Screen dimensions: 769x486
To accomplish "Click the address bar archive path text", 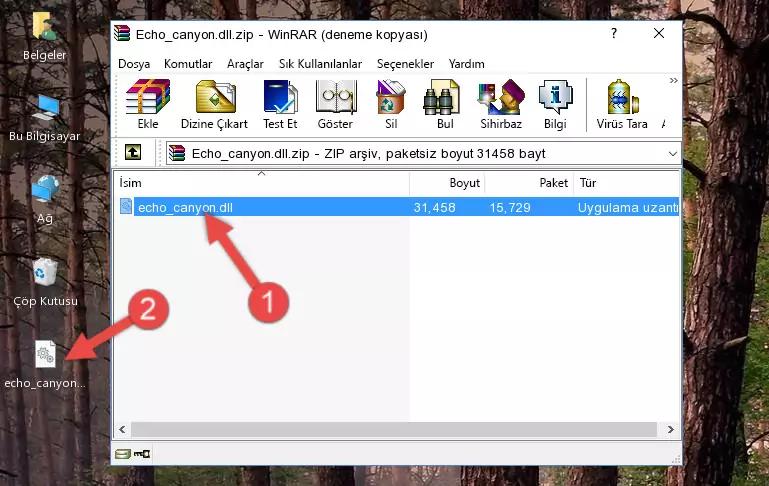I will point(368,153).
